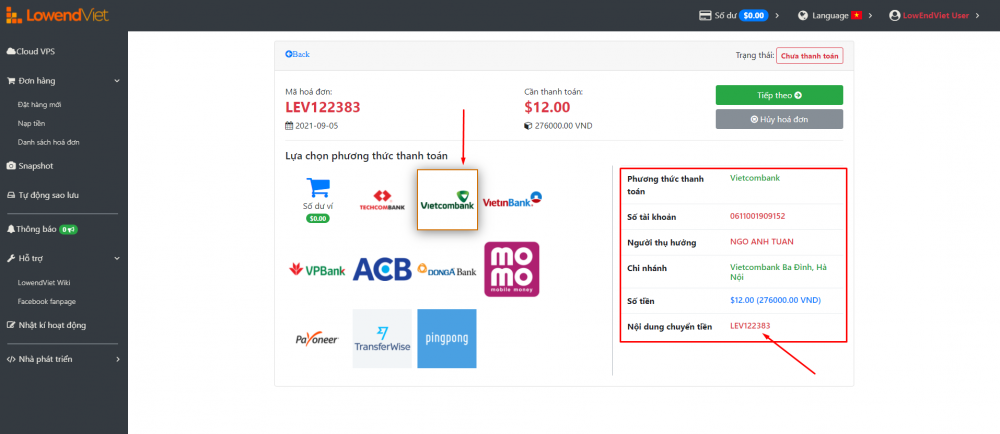The width and height of the screenshot is (1000, 434).
Task: Click the notification count badge
Action: point(68,229)
